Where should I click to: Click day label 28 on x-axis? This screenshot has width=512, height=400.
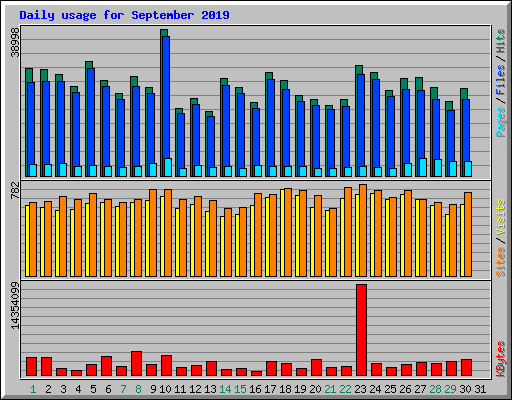pyautogui.click(x=435, y=389)
